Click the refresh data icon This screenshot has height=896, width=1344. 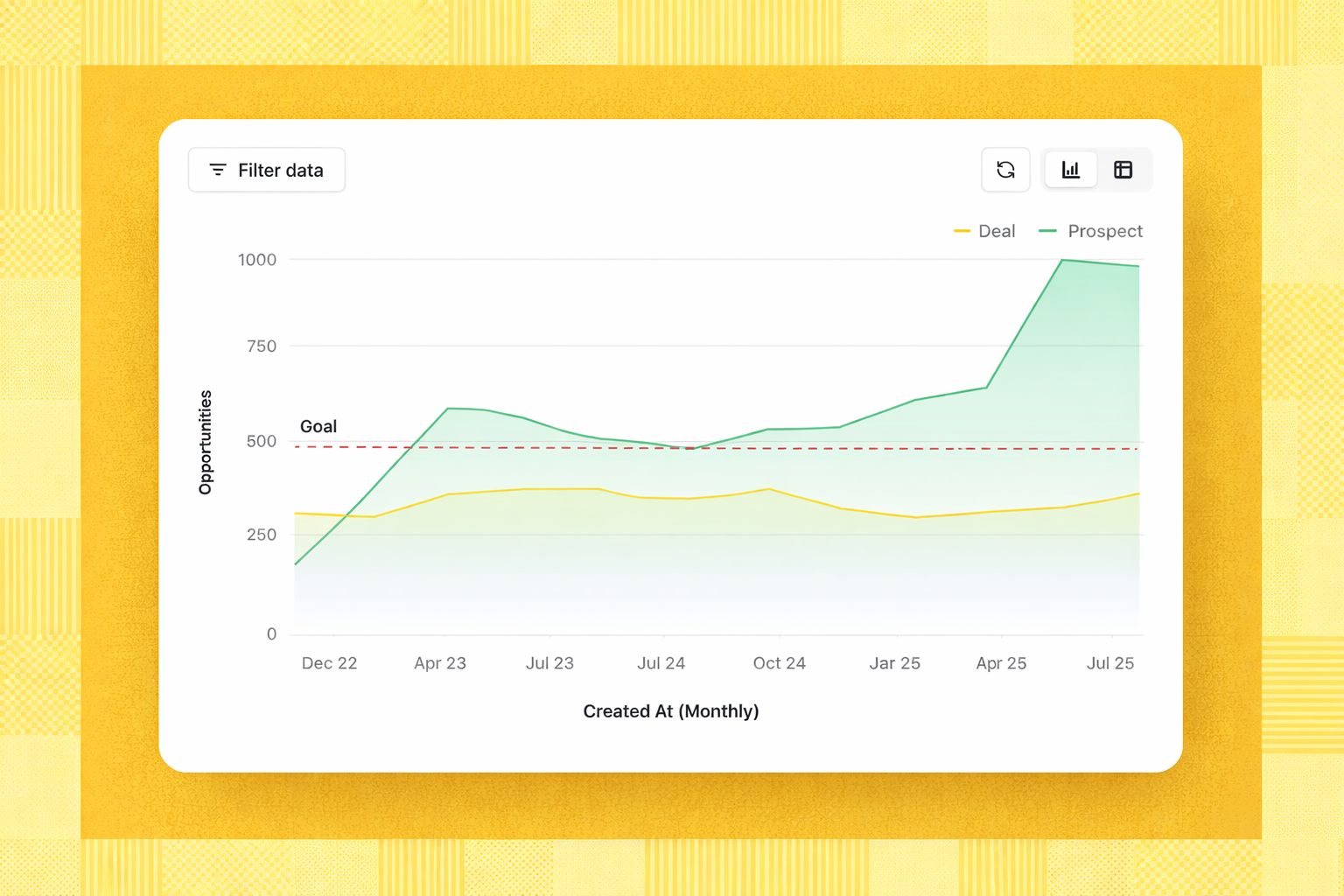click(1005, 170)
